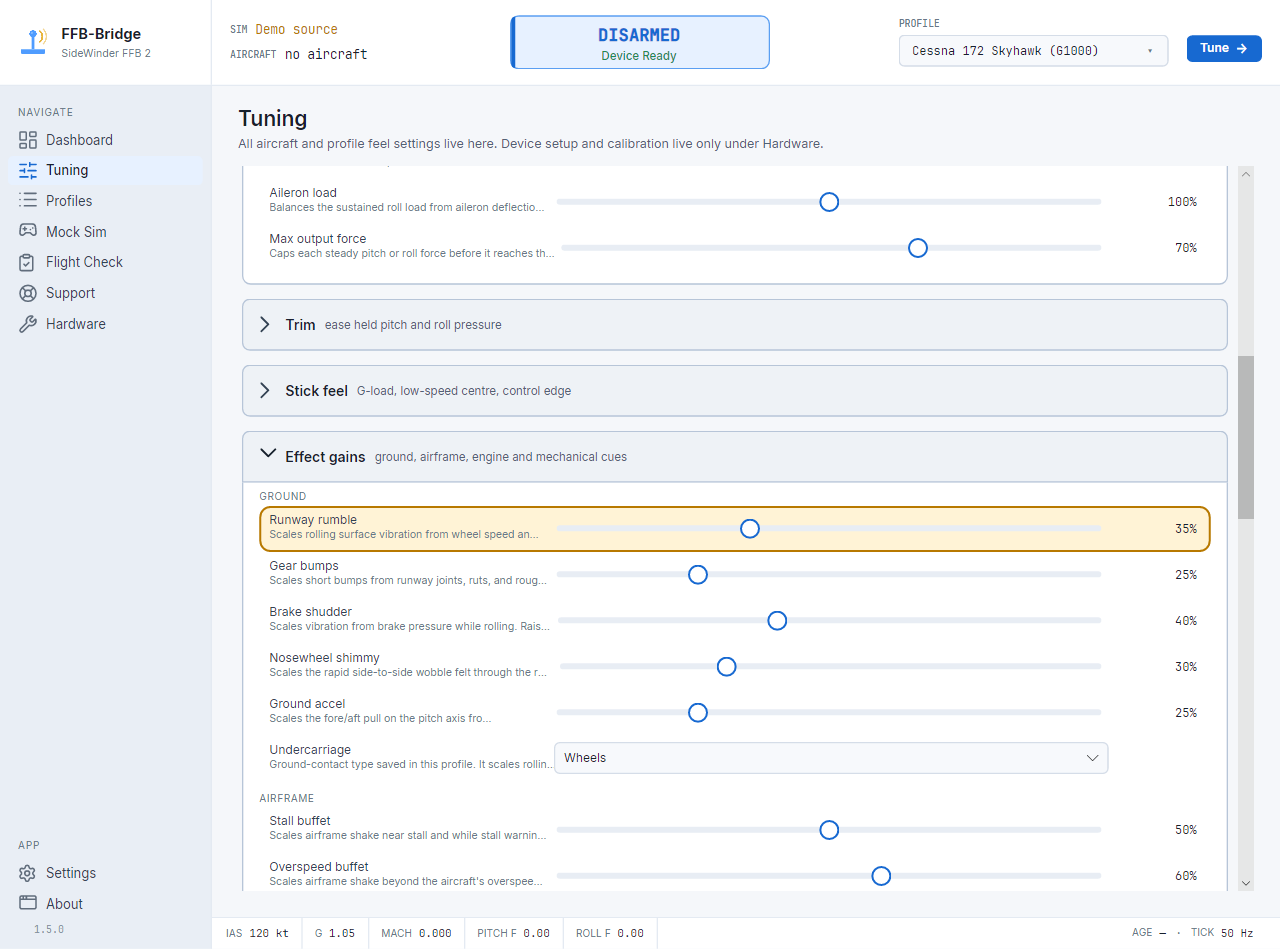The image size is (1280, 949).
Task: Open the Undercarriage Wheels dropdown
Action: tap(831, 758)
